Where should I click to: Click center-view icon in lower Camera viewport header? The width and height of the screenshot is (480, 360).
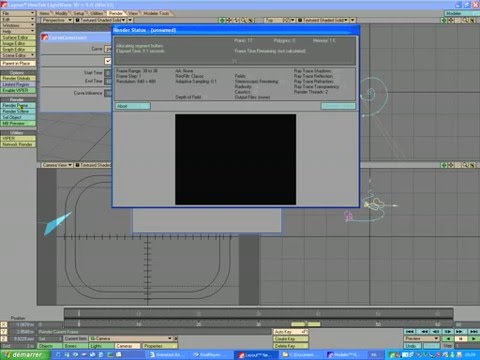point(444,165)
